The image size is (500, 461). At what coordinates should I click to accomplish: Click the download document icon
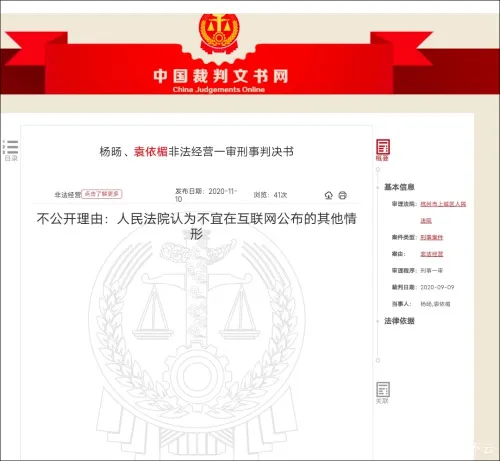329,195
